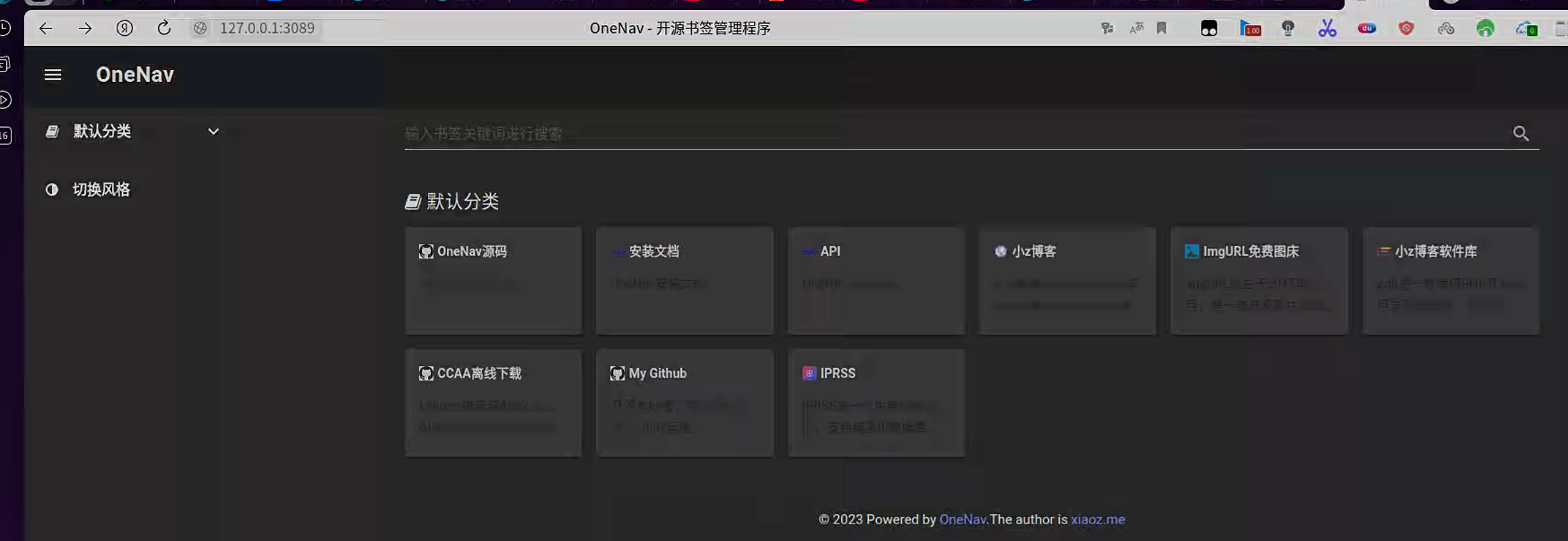Open the black two-eyed extension icon
Viewport: 1568px width, 541px height.
click(1209, 28)
